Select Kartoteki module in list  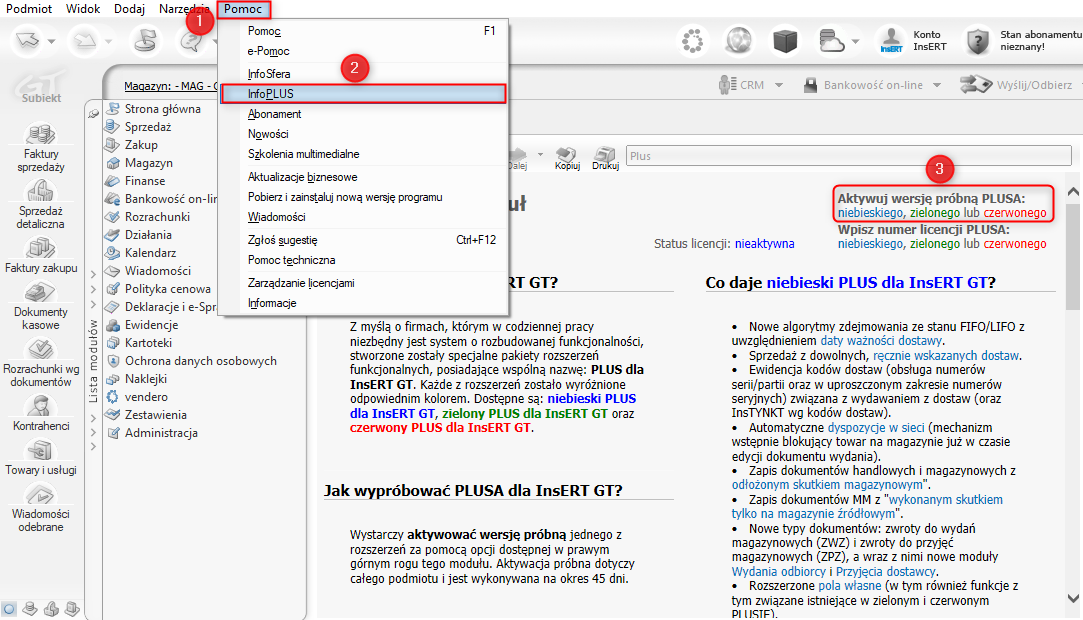(x=148, y=342)
